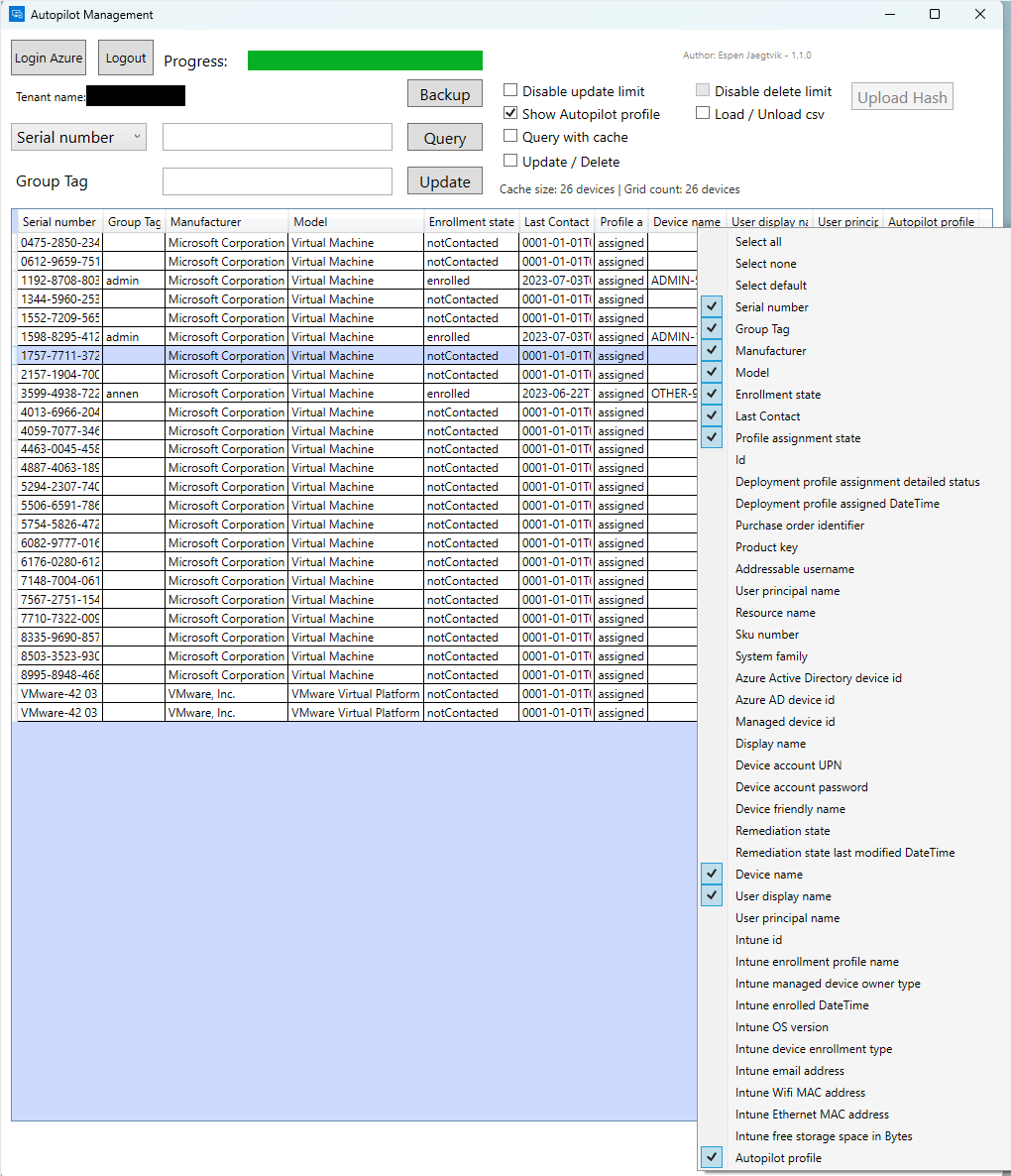Enable System family column

click(771, 655)
